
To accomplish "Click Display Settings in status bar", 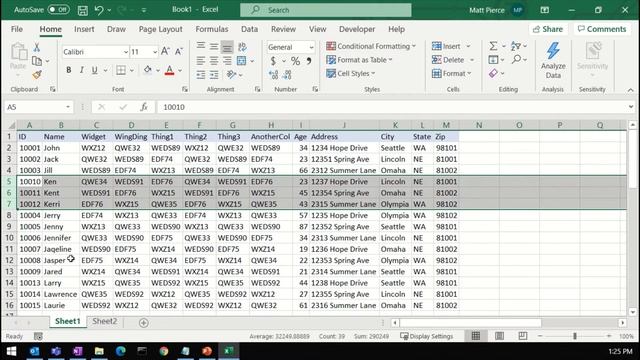I will click(x=427, y=336).
